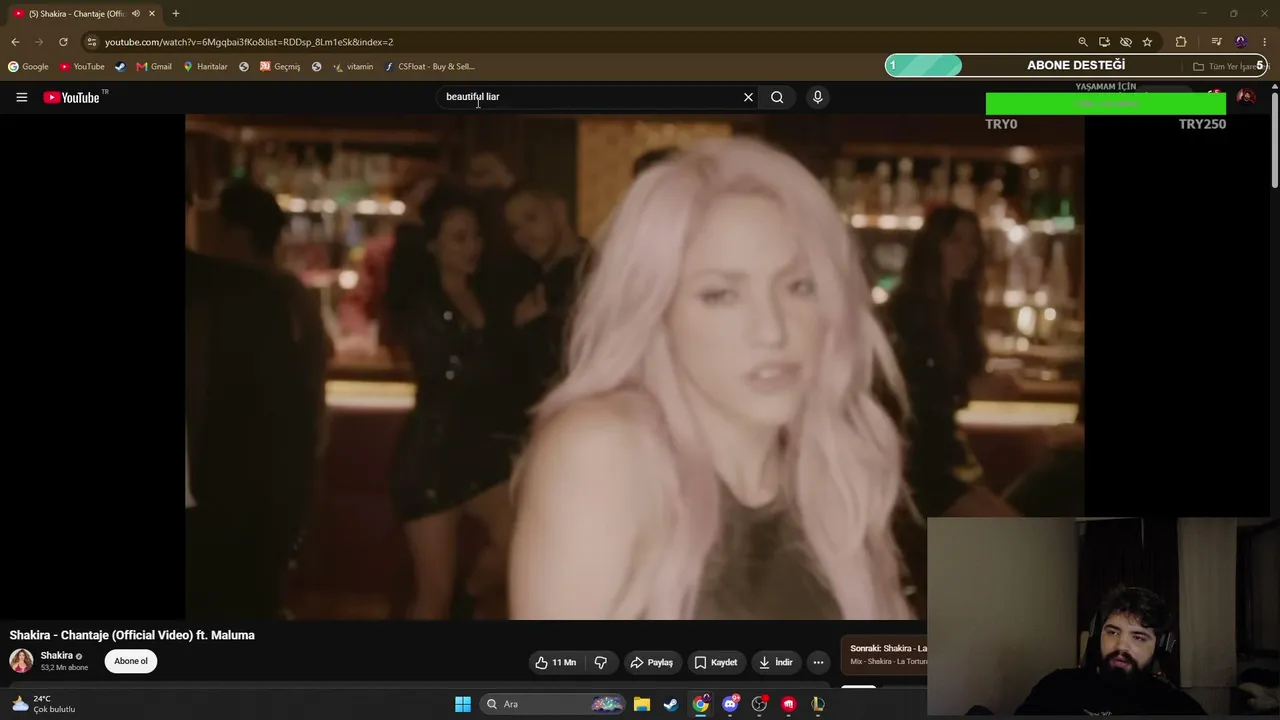The width and height of the screenshot is (1280, 720).
Task: Focus the youtube.com address bar URL
Action: click(x=249, y=42)
